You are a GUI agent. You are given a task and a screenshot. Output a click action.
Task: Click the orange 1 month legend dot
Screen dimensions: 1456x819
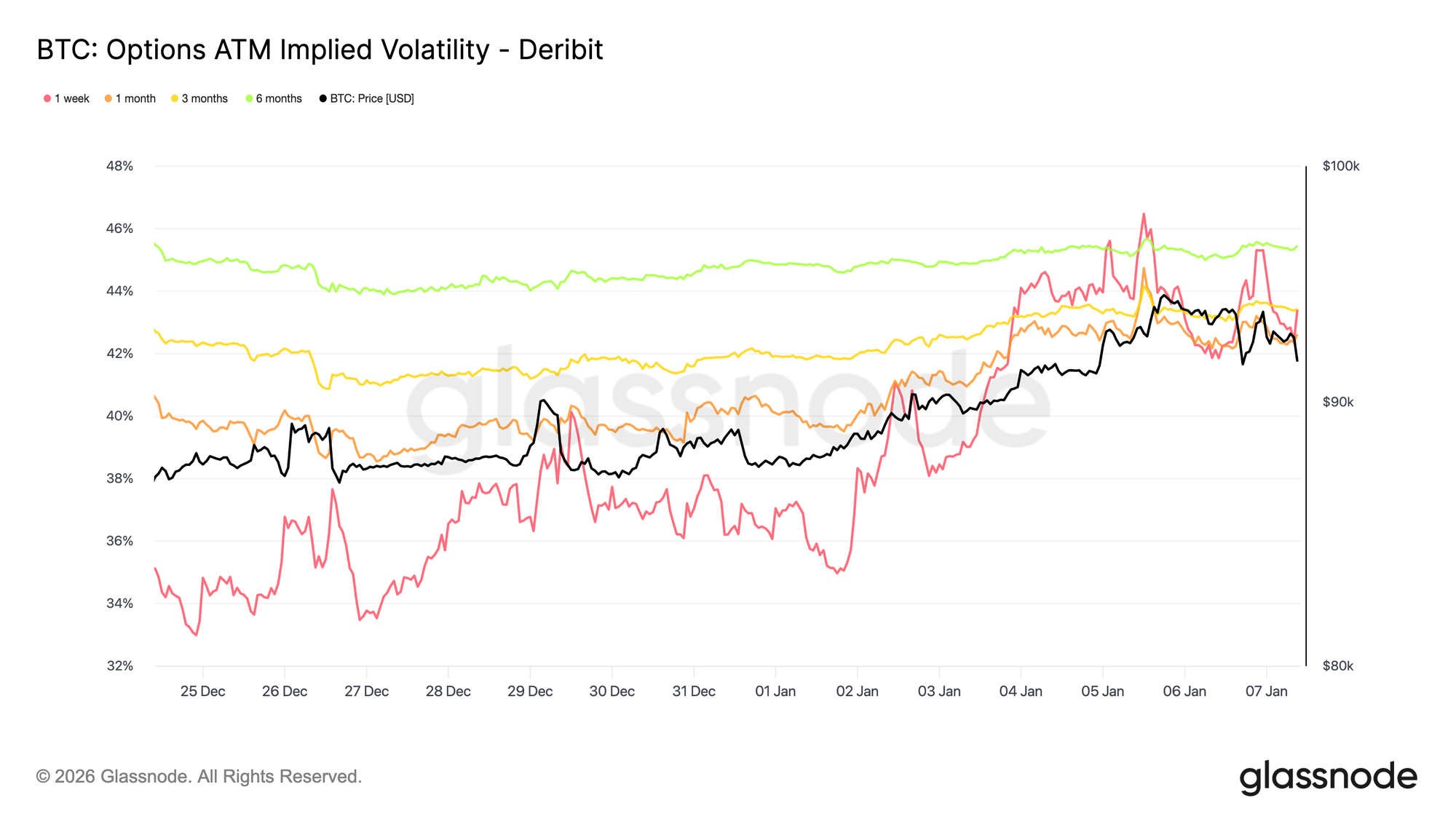[x=108, y=99]
